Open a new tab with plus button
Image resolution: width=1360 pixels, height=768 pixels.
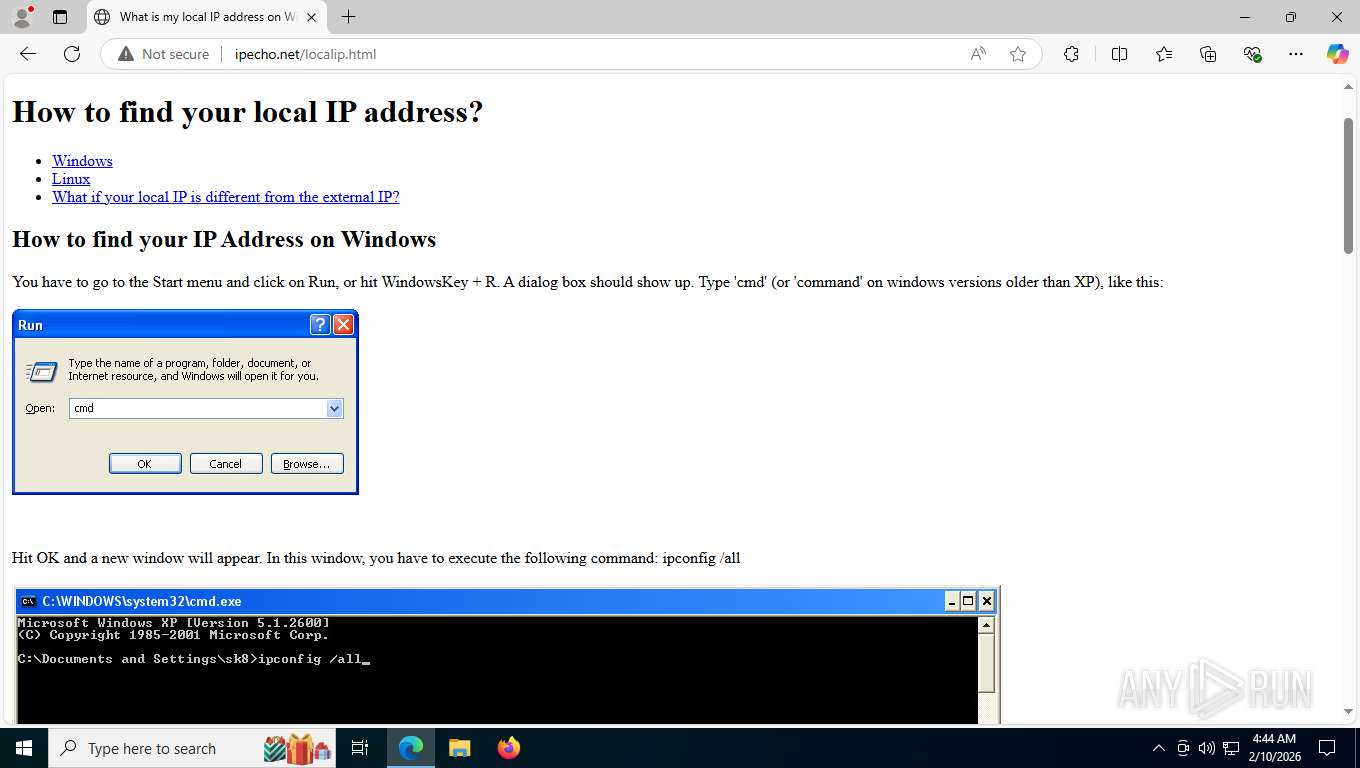coord(348,17)
